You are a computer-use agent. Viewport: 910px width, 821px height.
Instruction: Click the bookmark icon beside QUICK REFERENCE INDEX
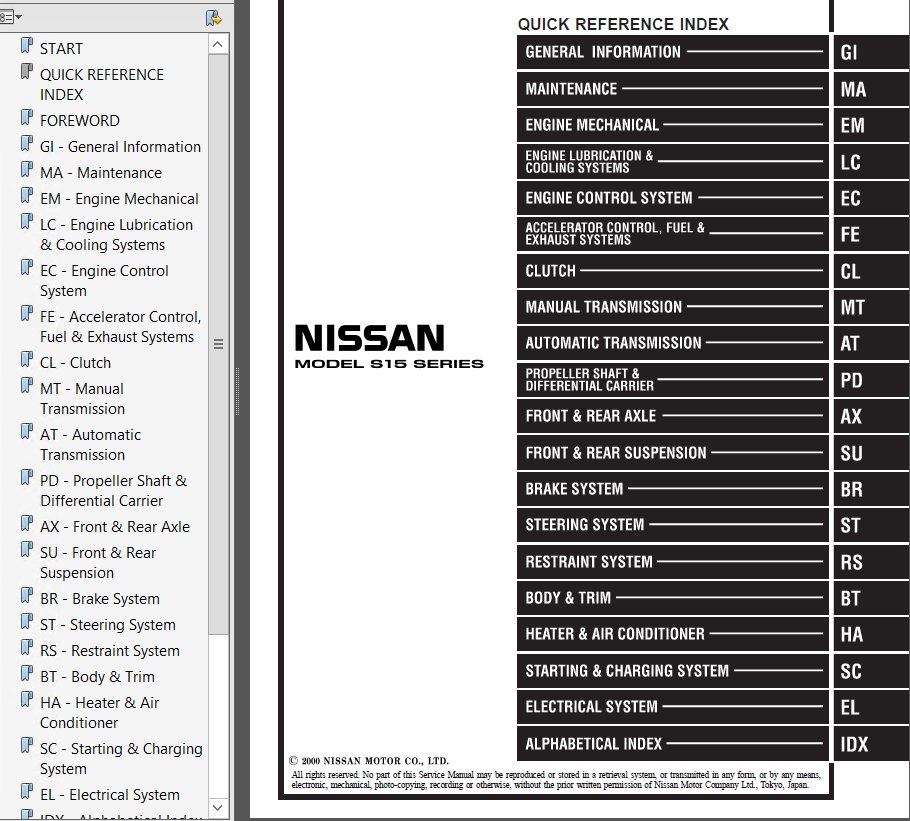coord(27,72)
